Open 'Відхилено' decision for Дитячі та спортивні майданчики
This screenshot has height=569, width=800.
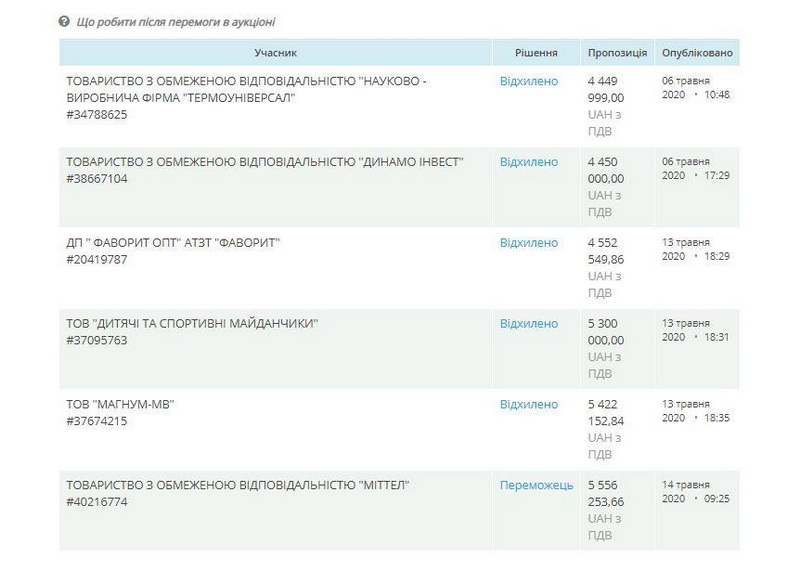point(529,324)
